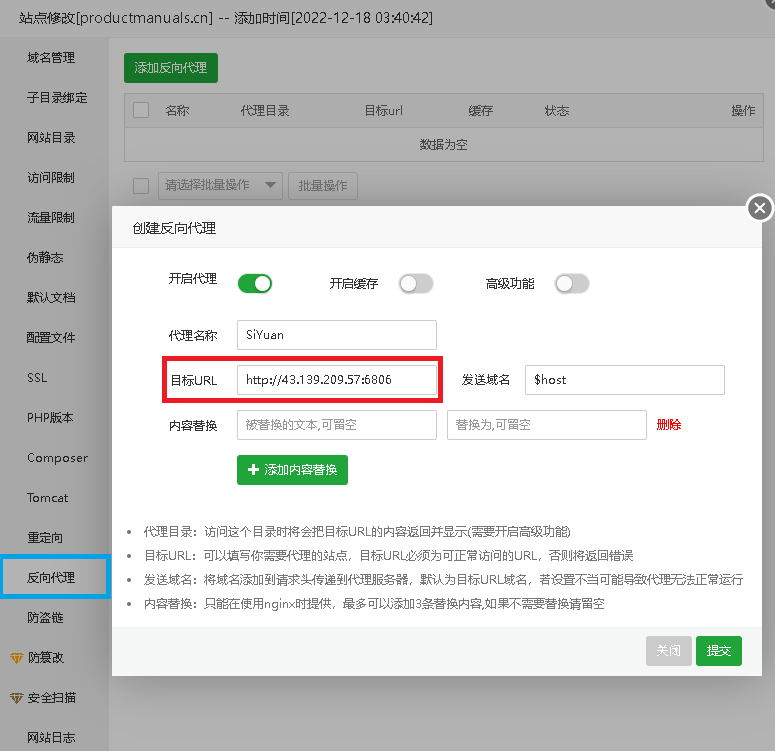This screenshot has height=751, width=775.
Task: Click the 批量操作 button
Action: click(x=323, y=186)
